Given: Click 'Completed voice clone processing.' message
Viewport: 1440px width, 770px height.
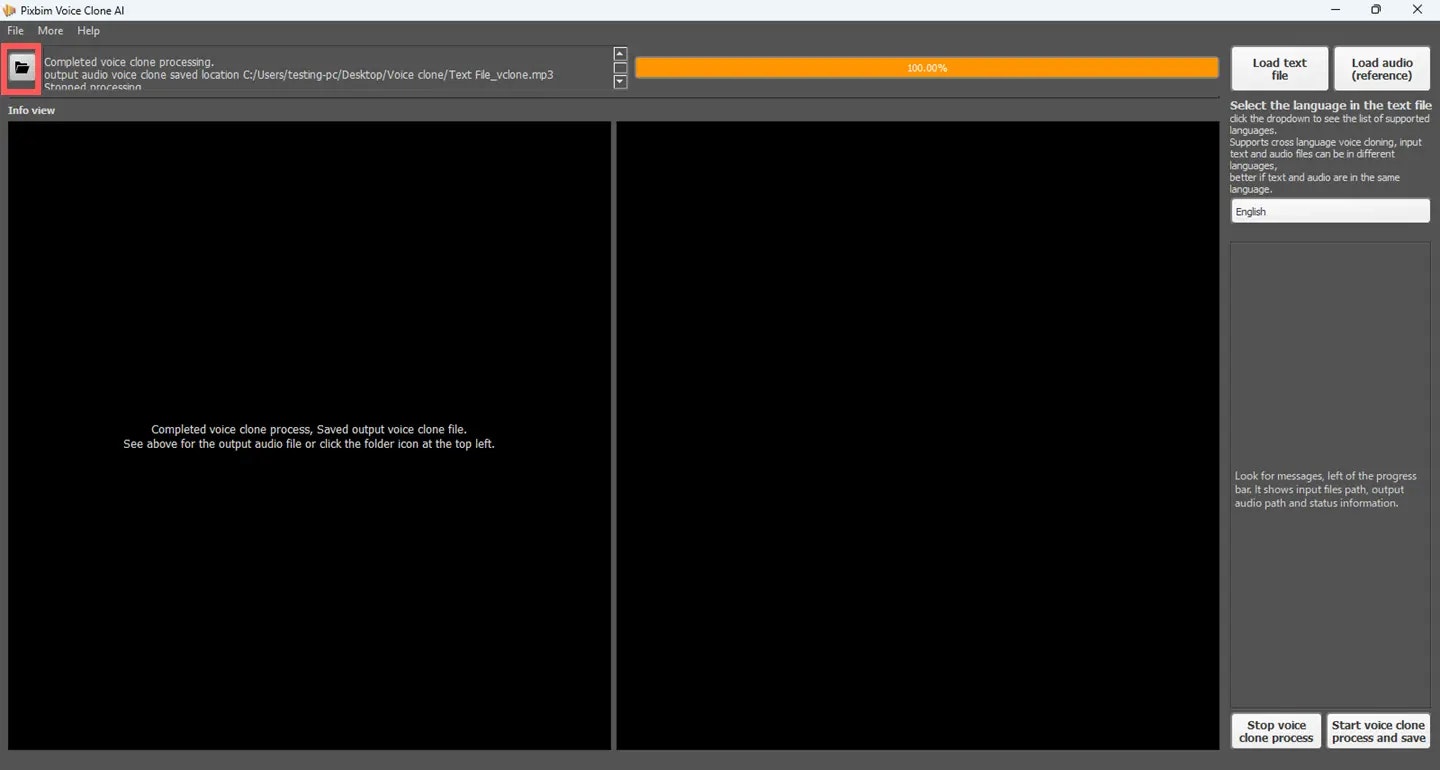Looking at the screenshot, I should click(129, 62).
